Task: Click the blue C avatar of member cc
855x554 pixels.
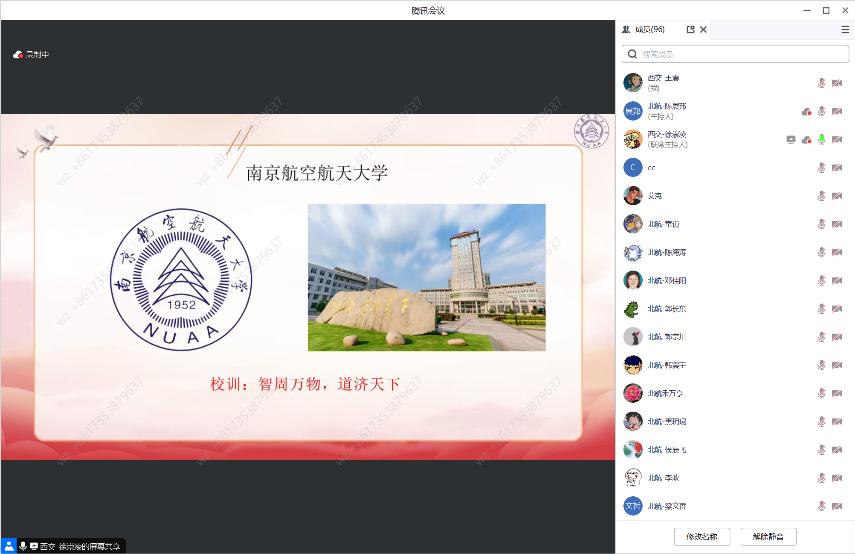Action: point(633,167)
